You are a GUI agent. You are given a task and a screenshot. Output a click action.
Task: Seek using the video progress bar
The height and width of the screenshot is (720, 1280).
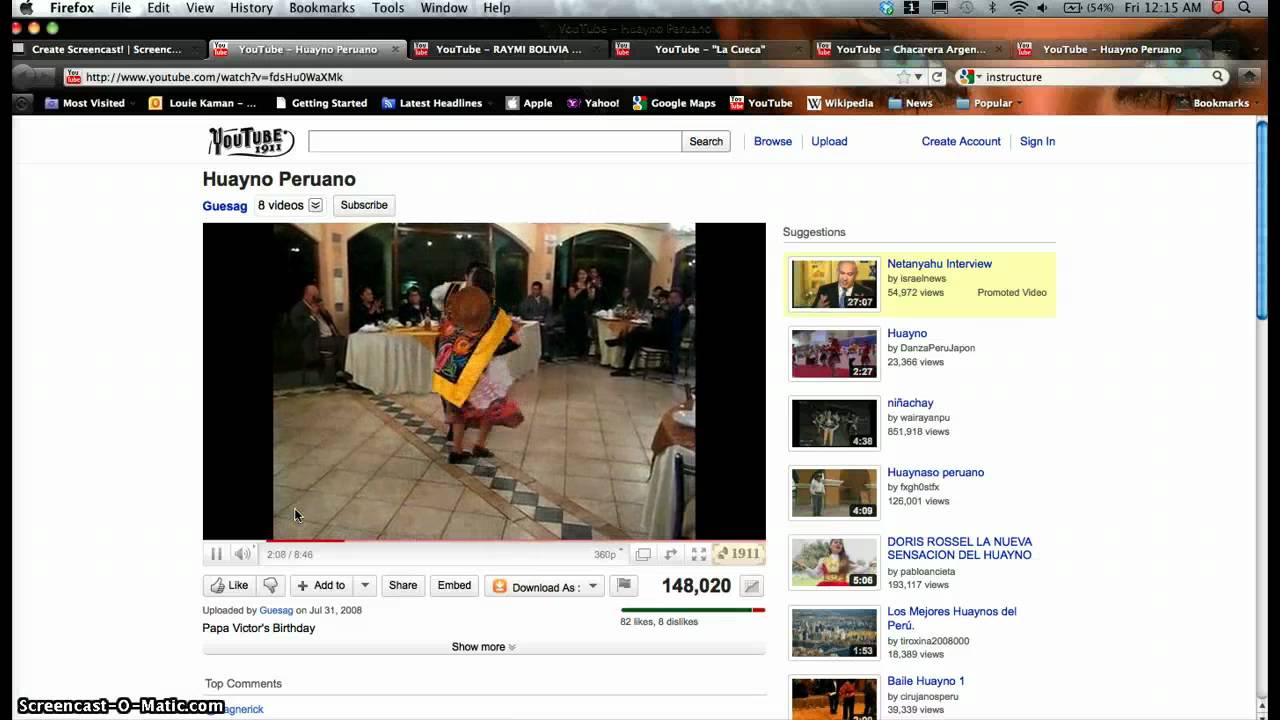pyautogui.click(x=484, y=541)
